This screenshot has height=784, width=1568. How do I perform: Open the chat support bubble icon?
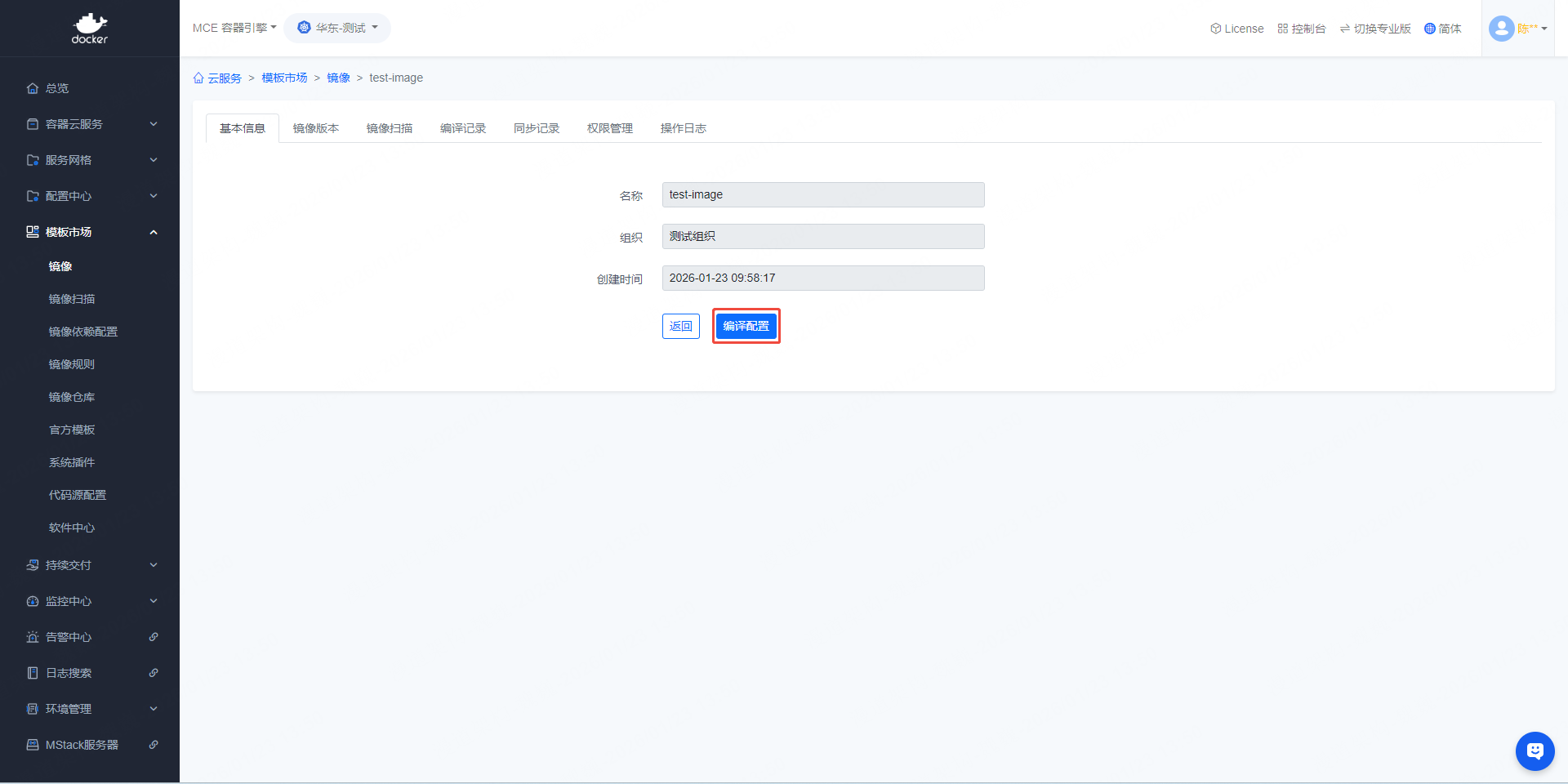click(1535, 751)
